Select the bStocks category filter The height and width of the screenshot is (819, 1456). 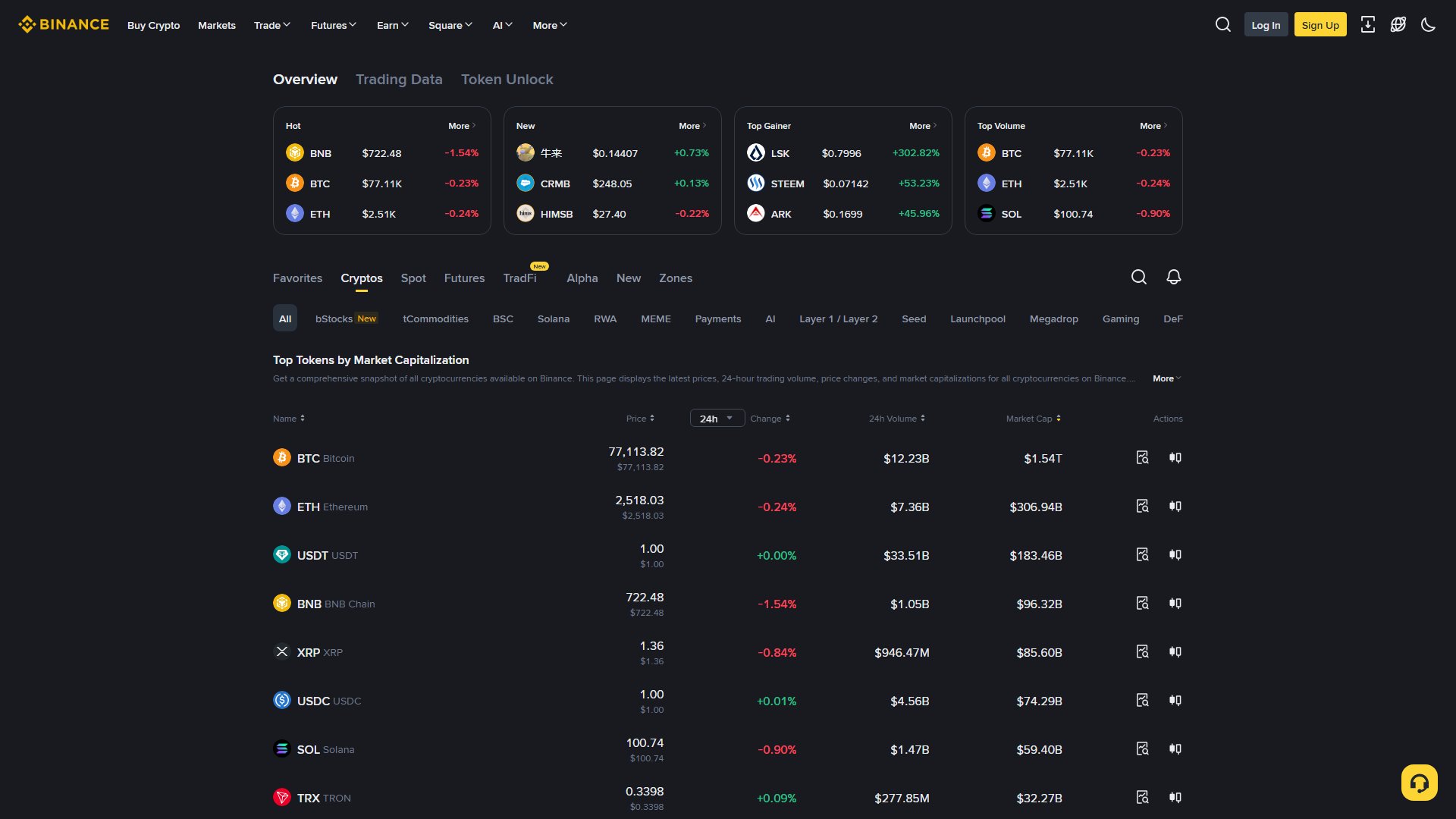point(347,318)
